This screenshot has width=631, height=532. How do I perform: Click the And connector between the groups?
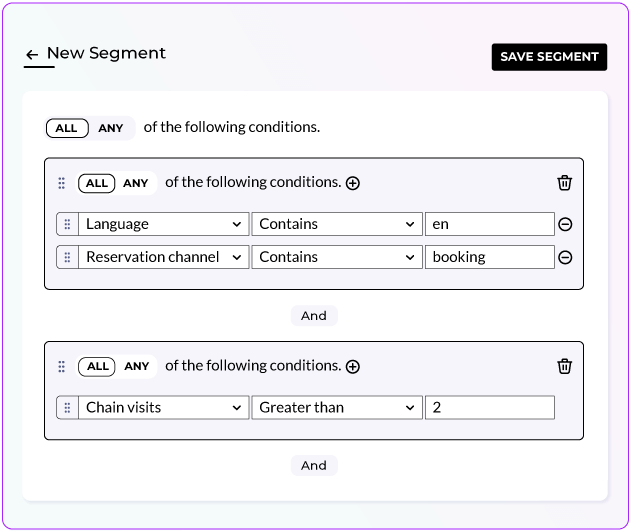point(314,315)
